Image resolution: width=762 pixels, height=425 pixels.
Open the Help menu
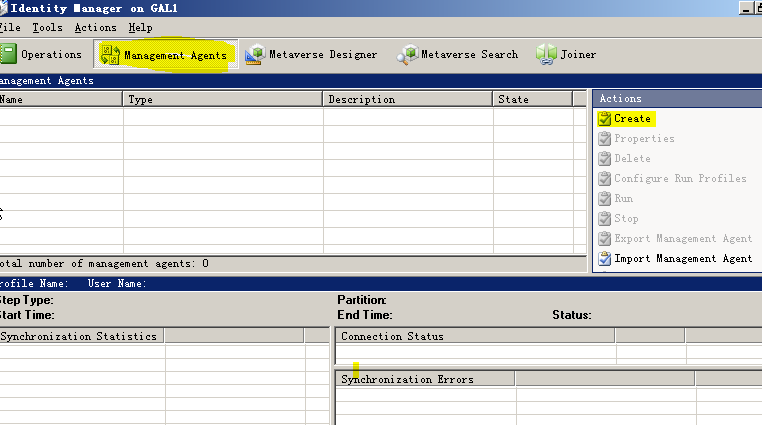140,28
